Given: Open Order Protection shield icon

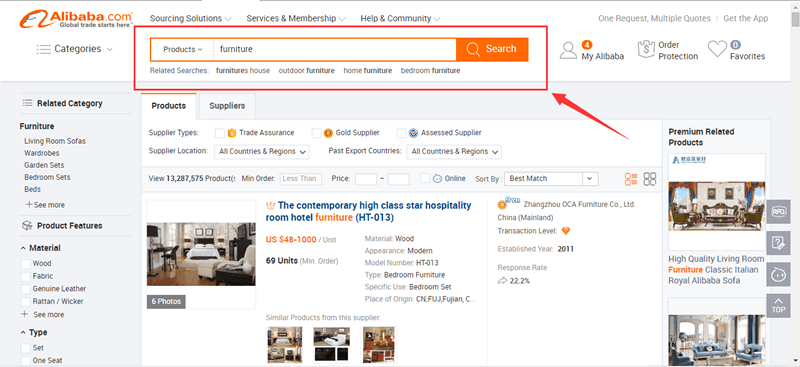Looking at the screenshot, I should [x=646, y=50].
